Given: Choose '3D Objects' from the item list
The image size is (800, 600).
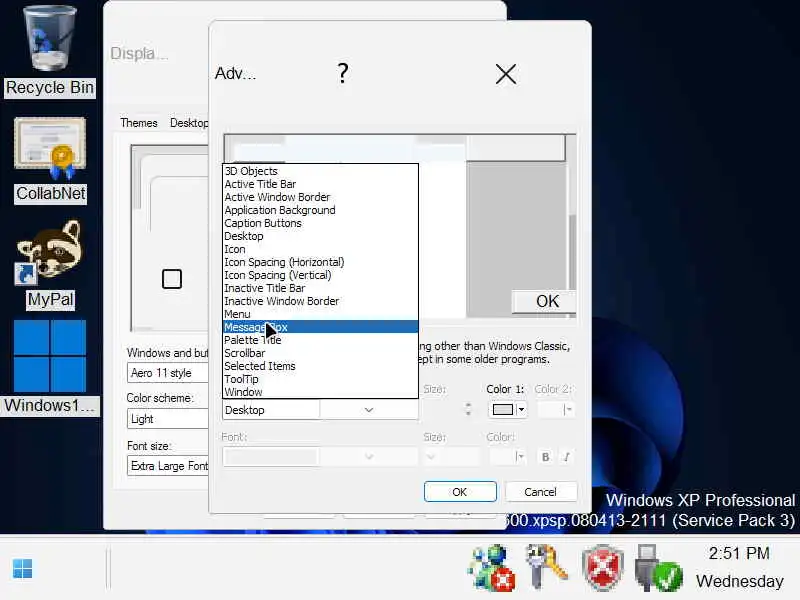Looking at the screenshot, I should (x=320, y=171).
